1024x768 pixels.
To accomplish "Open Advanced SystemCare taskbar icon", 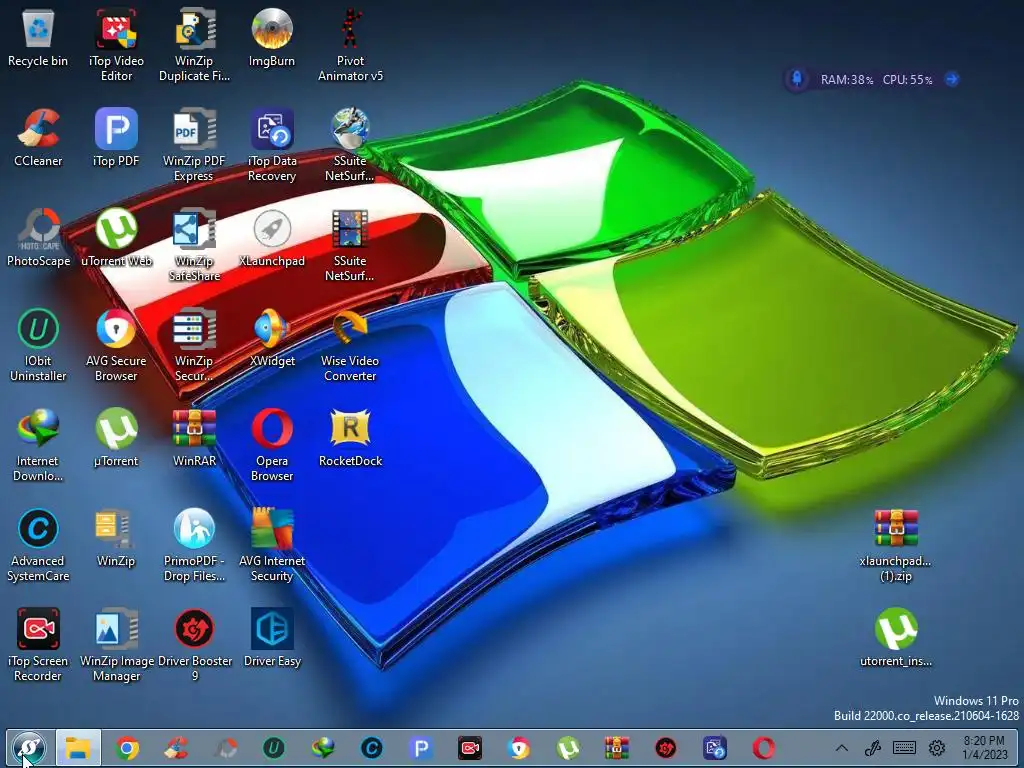I will point(372,748).
